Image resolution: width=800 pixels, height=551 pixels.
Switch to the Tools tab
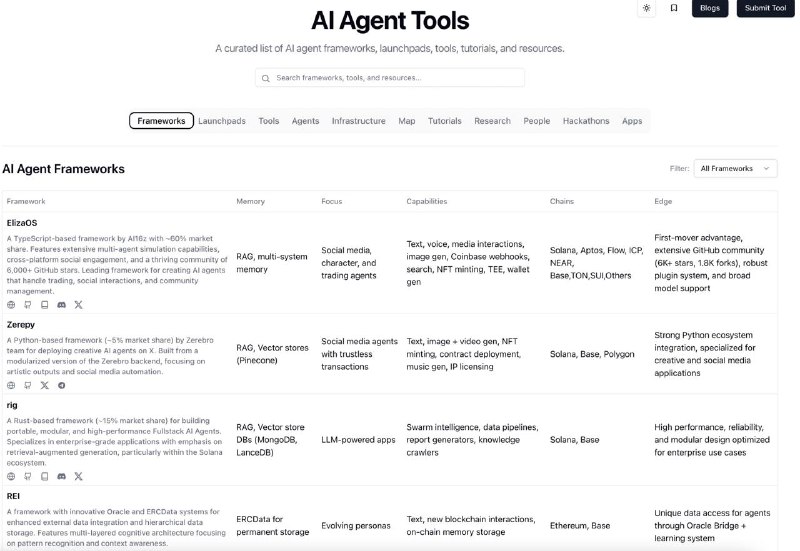click(269, 121)
